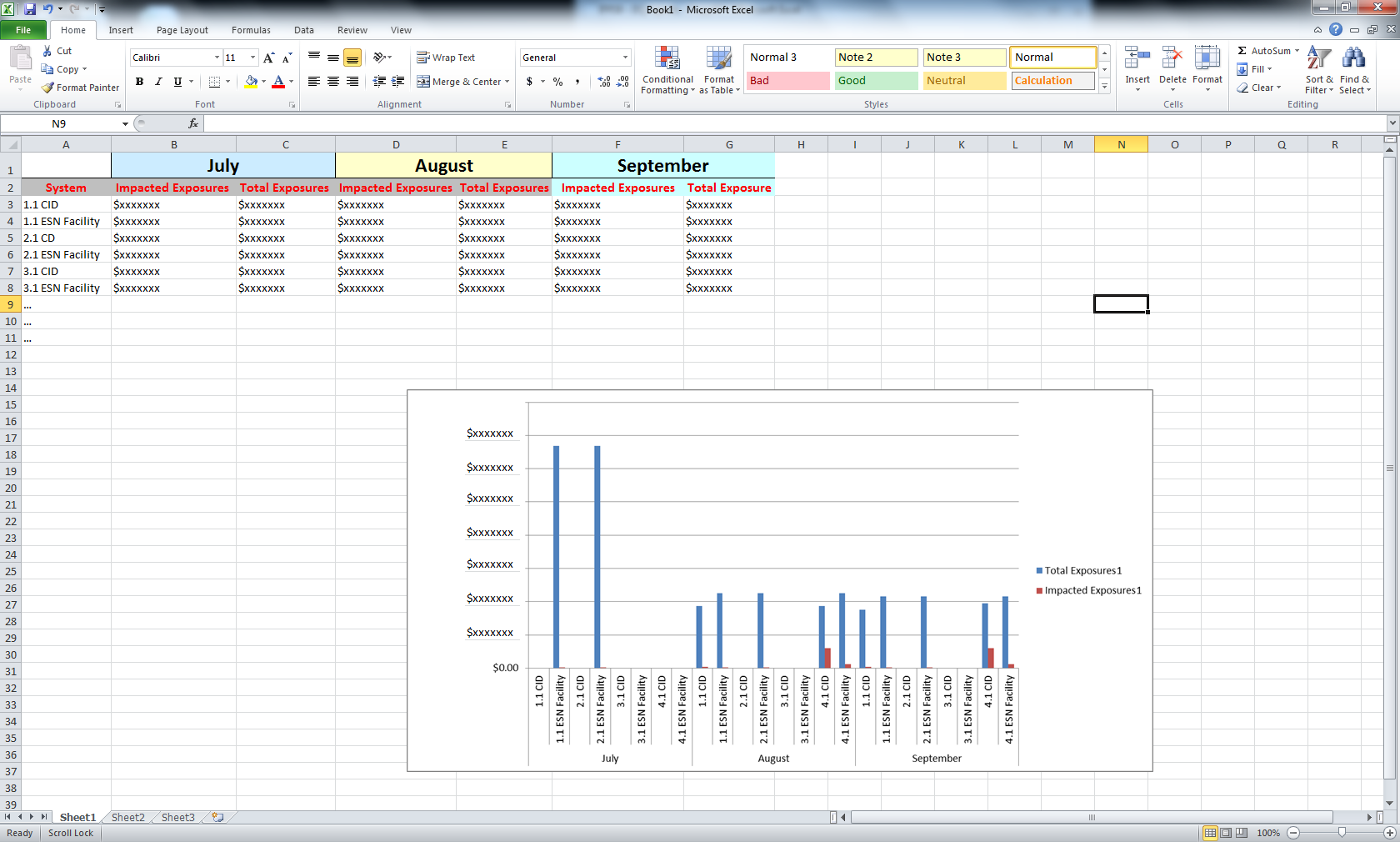Click the Excel Help question mark icon

coord(1336,29)
